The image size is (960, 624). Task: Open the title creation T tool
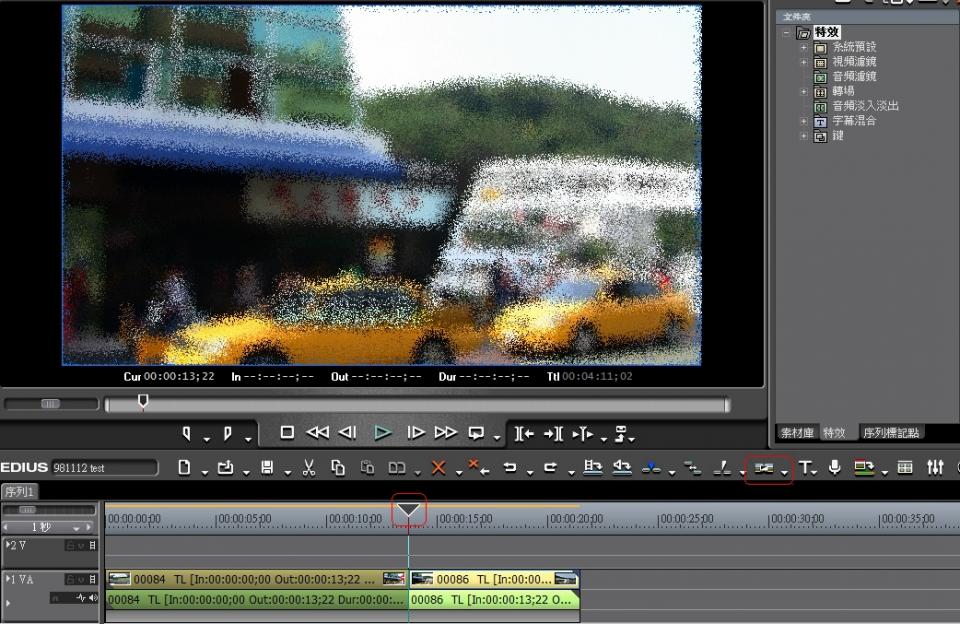tap(804, 467)
